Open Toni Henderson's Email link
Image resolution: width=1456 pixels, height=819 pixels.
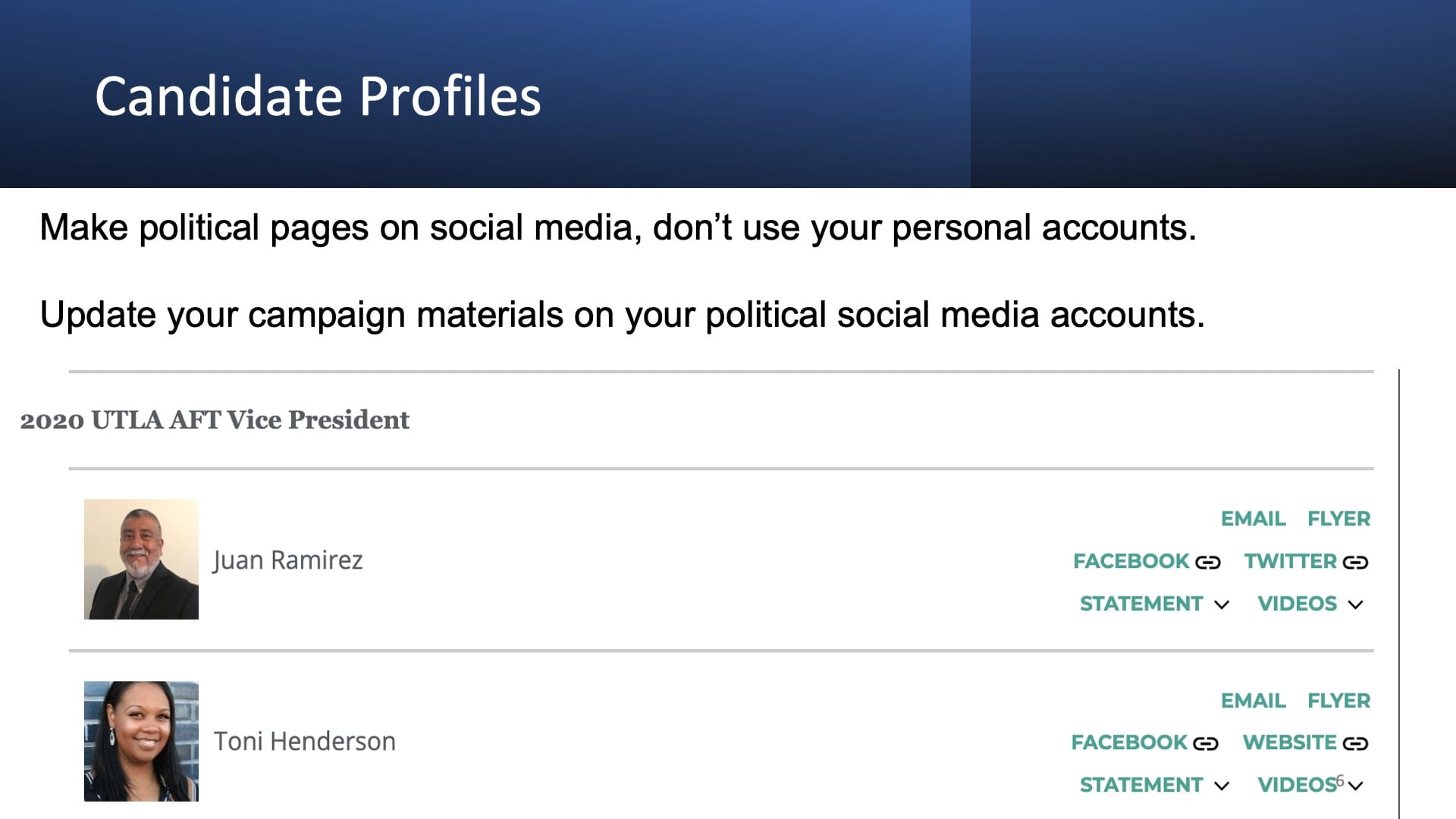point(1253,701)
